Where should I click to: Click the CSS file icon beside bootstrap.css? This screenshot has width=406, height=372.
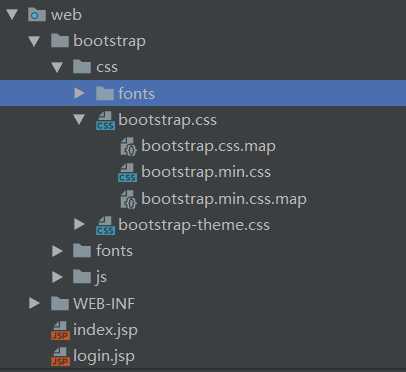[x=105, y=121]
